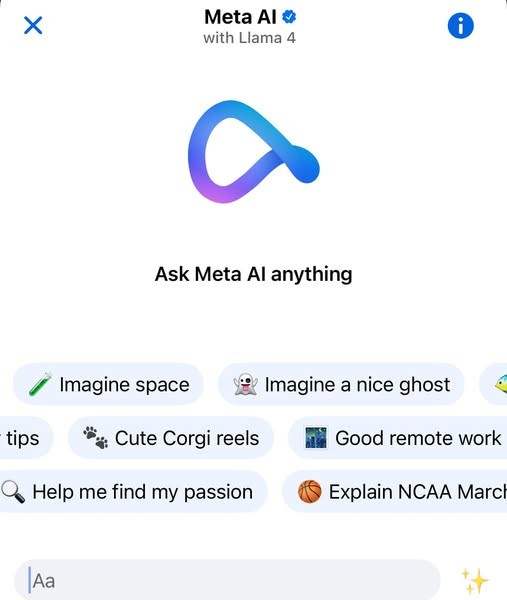Image resolution: width=507 pixels, height=600 pixels.
Task: Tap the test tube emoji on Imagine space
Action: (x=40, y=384)
